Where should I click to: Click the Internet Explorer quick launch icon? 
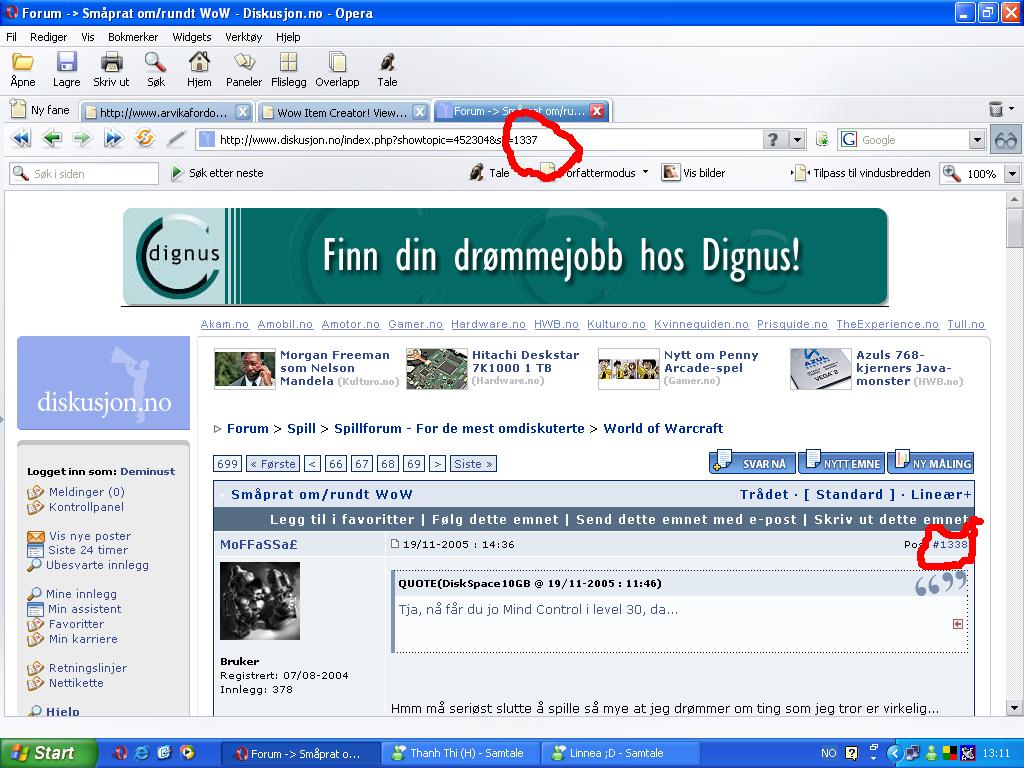click(x=142, y=753)
